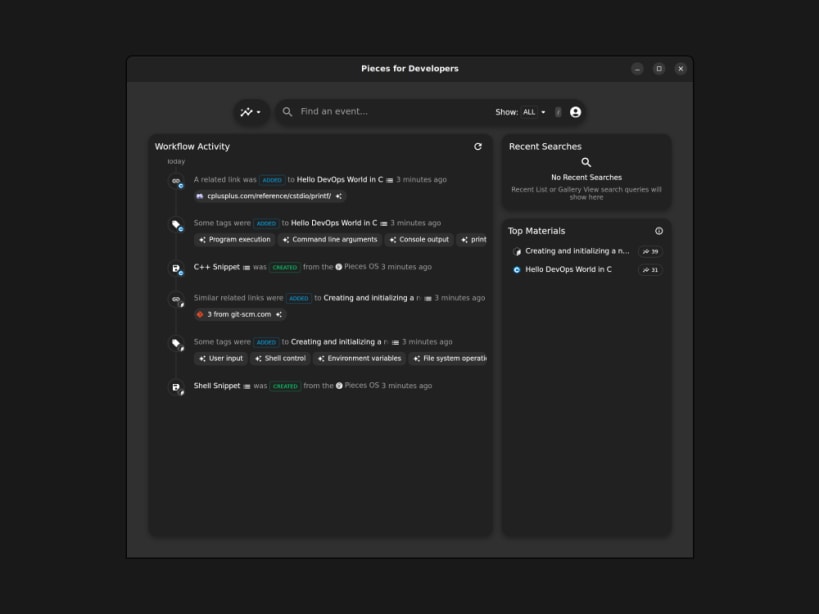Click the sparkle icon next to the cplusplus link
Image resolution: width=819 pixels, height=614 pixels.
click(338, 196)
